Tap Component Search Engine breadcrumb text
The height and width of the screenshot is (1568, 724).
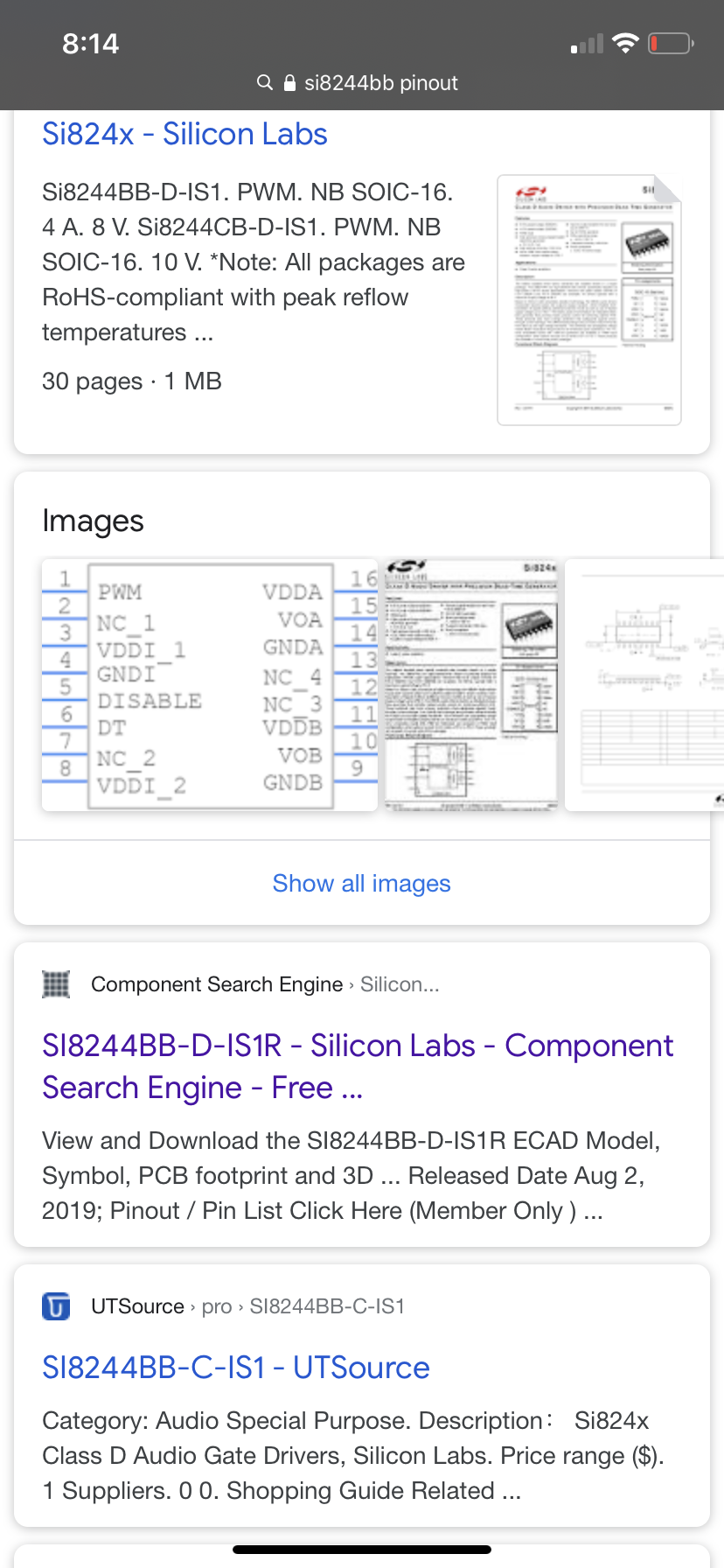point(217,984)
